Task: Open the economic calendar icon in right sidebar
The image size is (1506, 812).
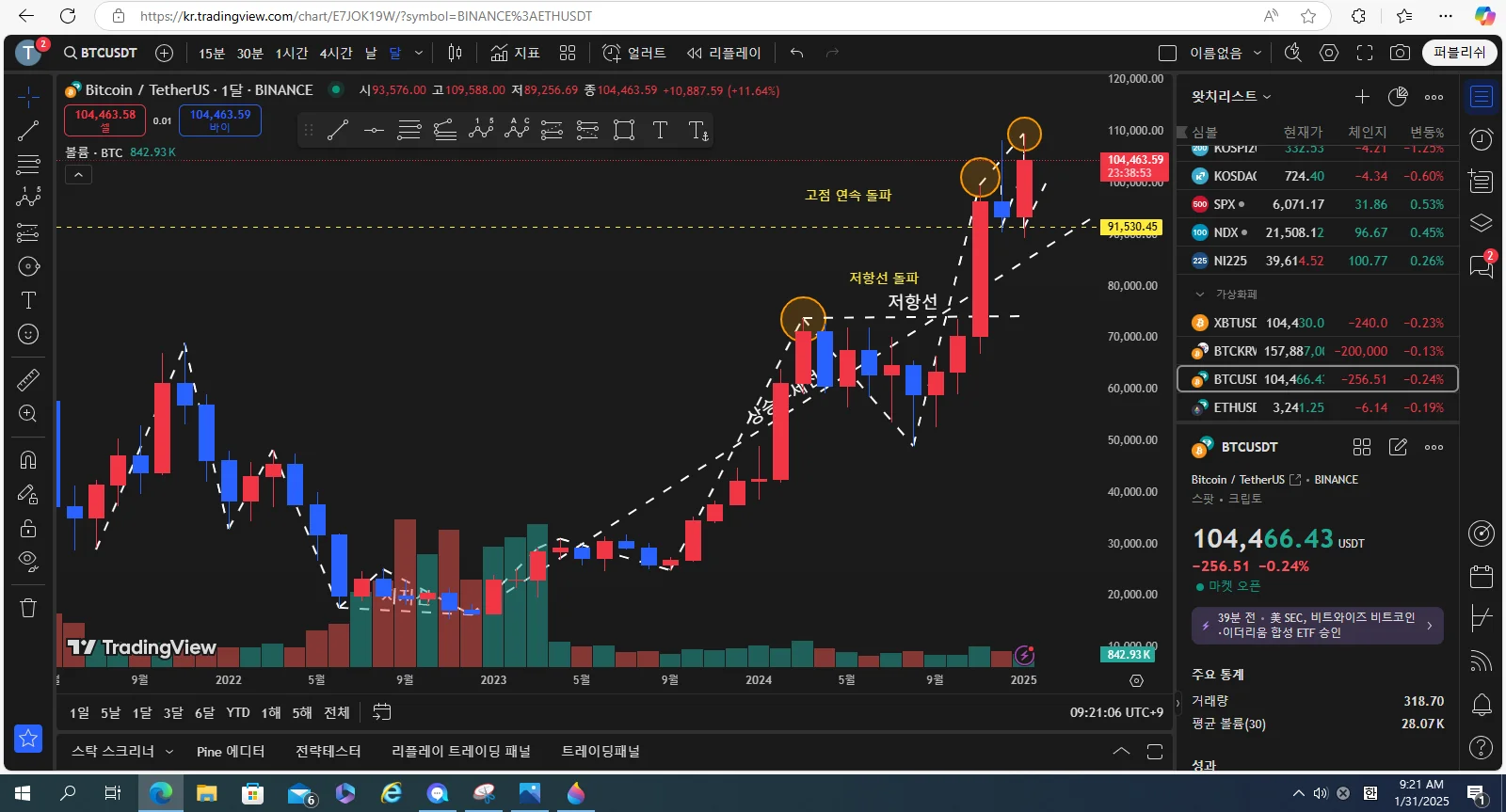Action: pyautogui.click(x=1482, y=575)
